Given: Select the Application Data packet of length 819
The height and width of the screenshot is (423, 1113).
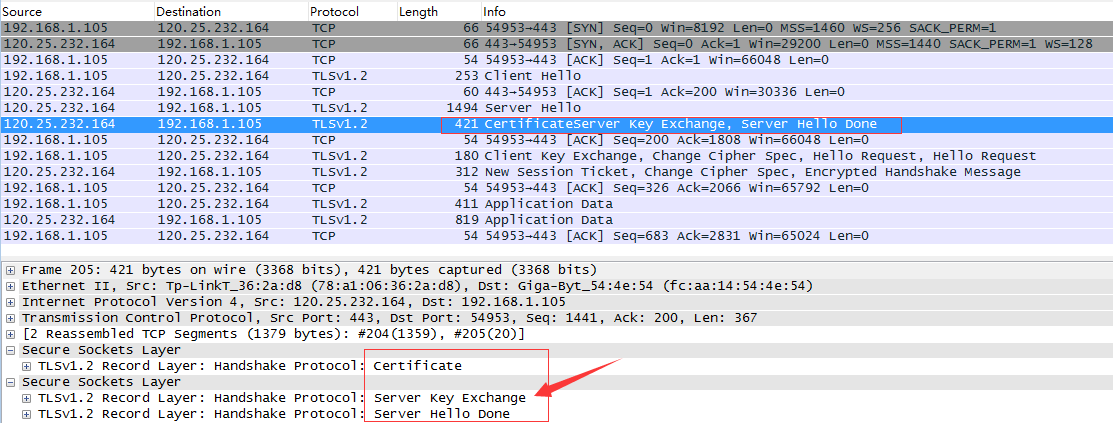Looking at the screenshot, I should point(548,220).
